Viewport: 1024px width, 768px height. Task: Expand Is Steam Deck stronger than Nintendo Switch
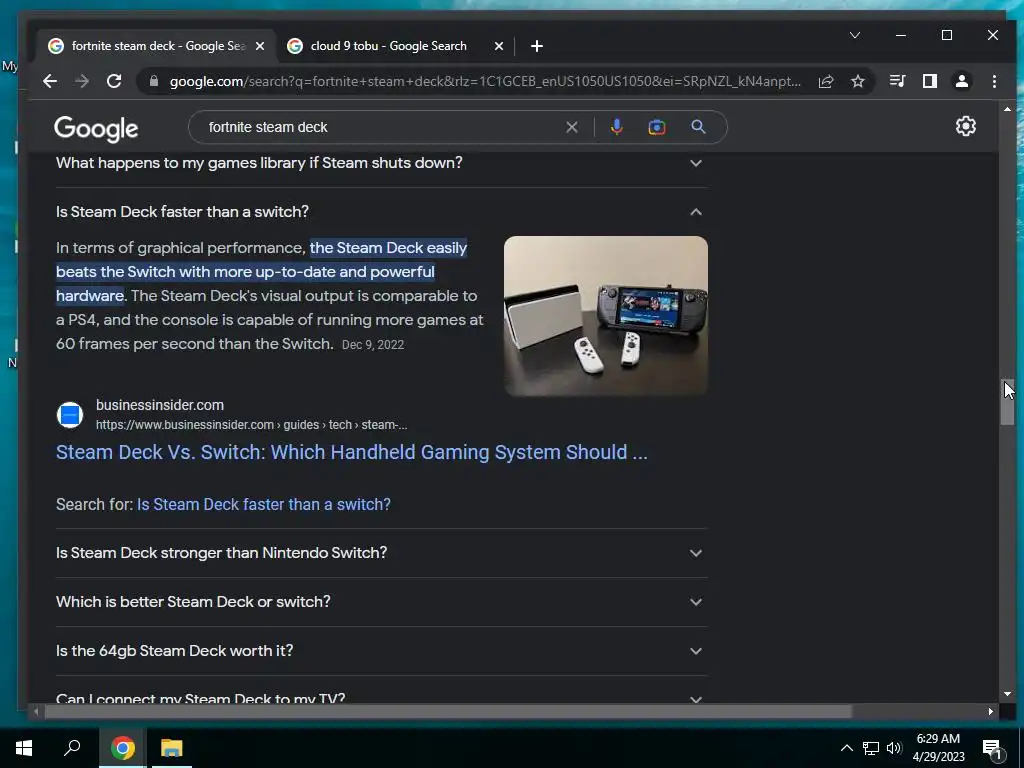click(x=382, y=552)
